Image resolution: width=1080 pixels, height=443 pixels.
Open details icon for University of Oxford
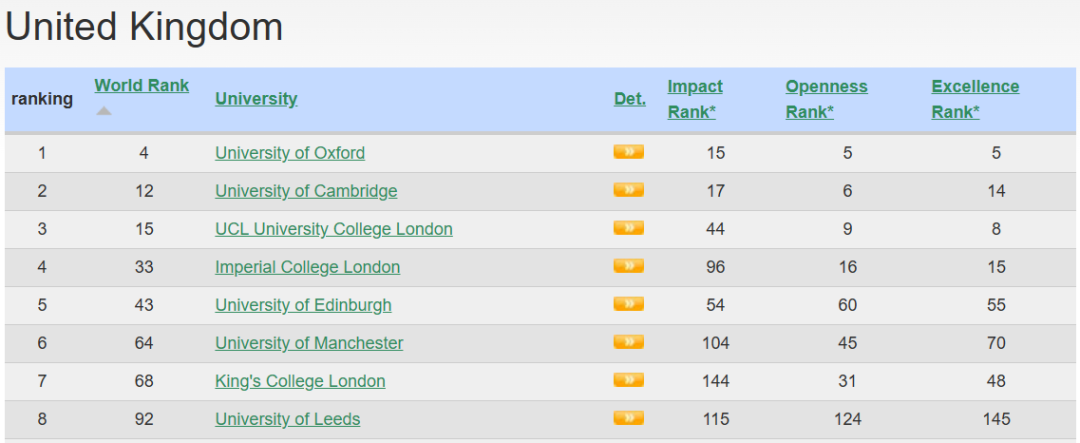(628, 152)
